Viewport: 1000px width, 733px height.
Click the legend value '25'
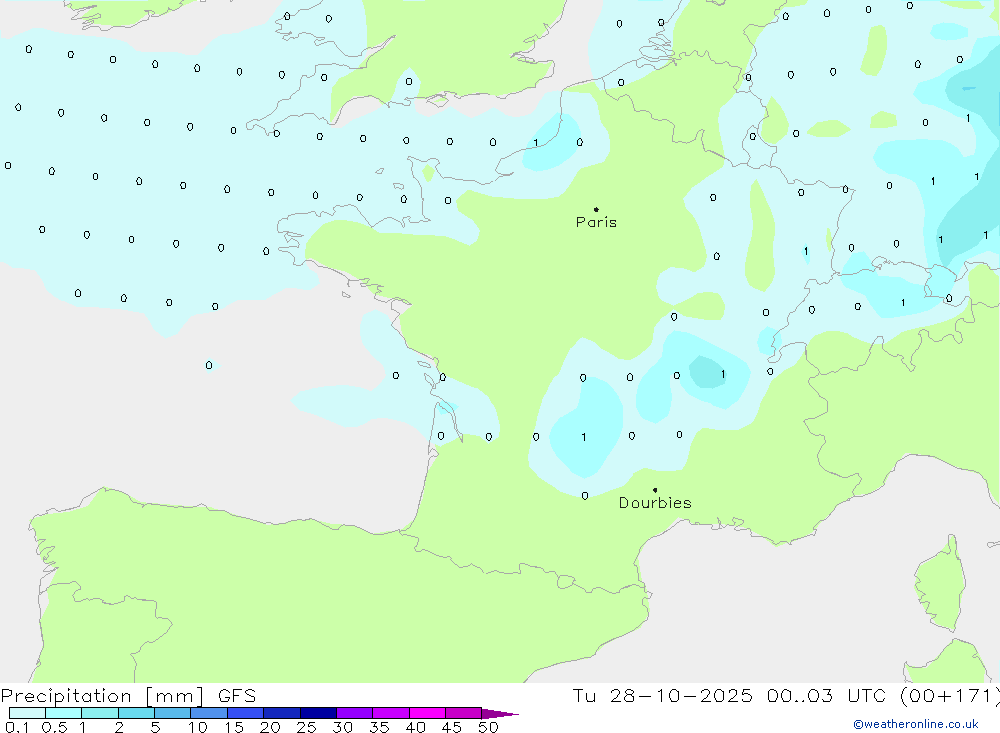tap(307, 727)
